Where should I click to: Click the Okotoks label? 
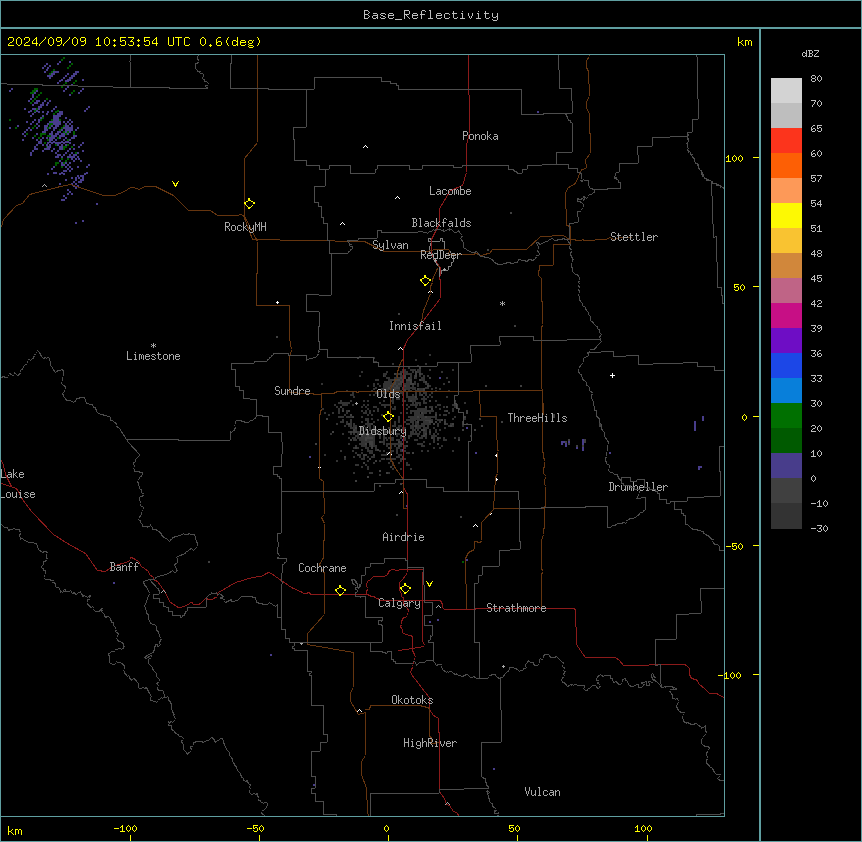412,700
